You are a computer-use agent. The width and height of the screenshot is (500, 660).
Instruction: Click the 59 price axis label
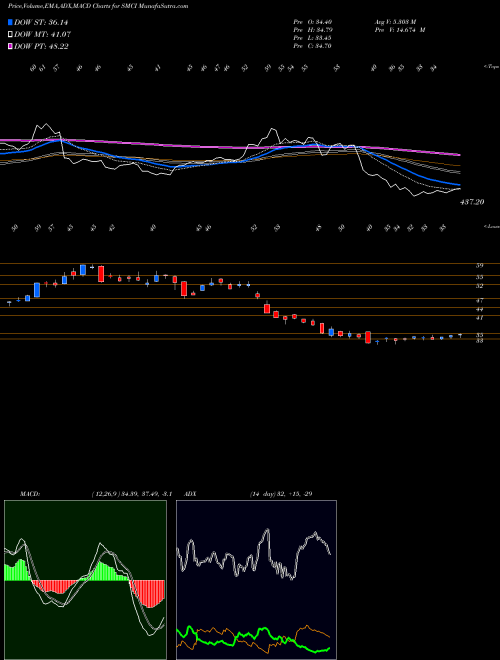pyautogui.click(x=479, y=265)
